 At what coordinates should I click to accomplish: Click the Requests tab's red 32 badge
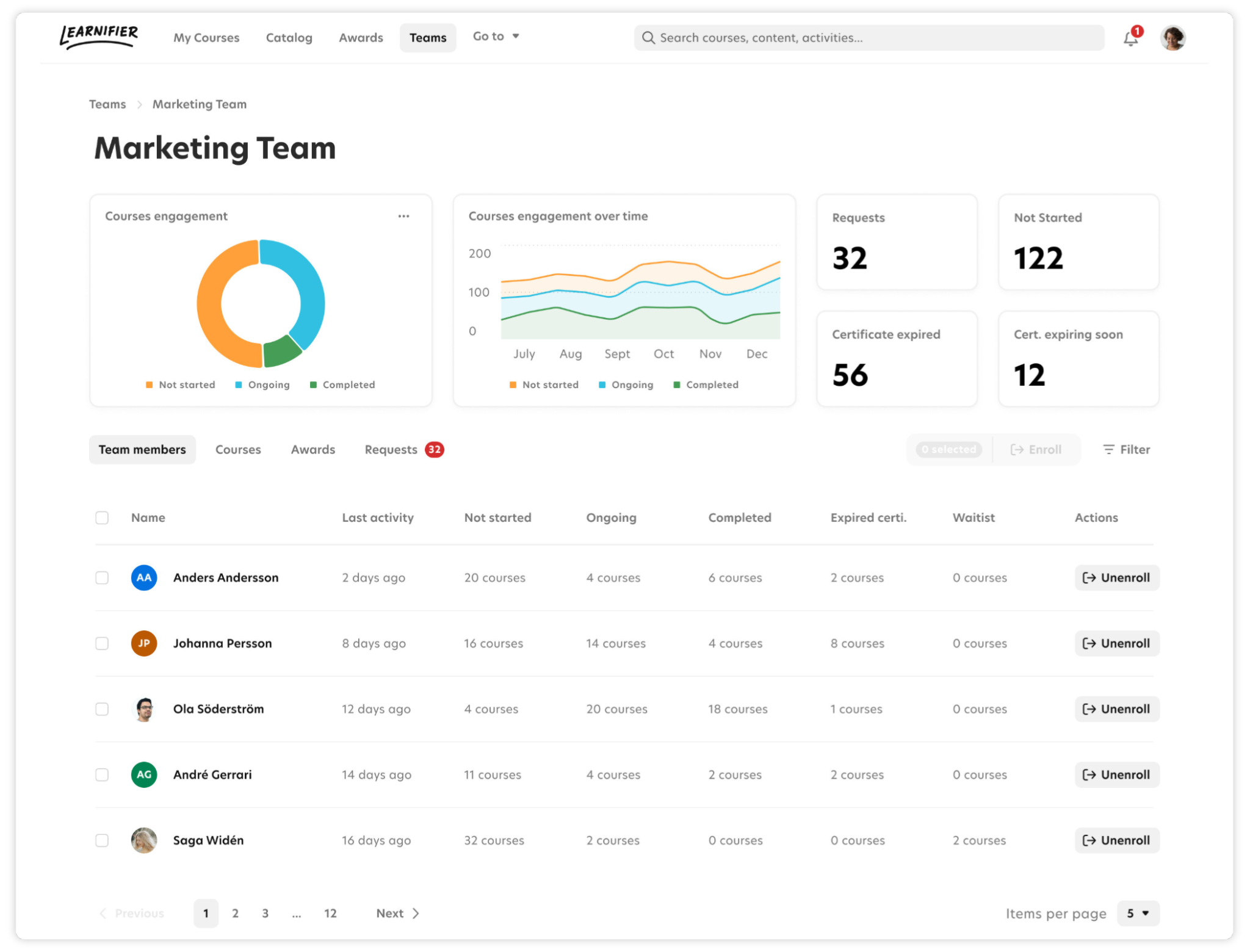click(435, 449)
